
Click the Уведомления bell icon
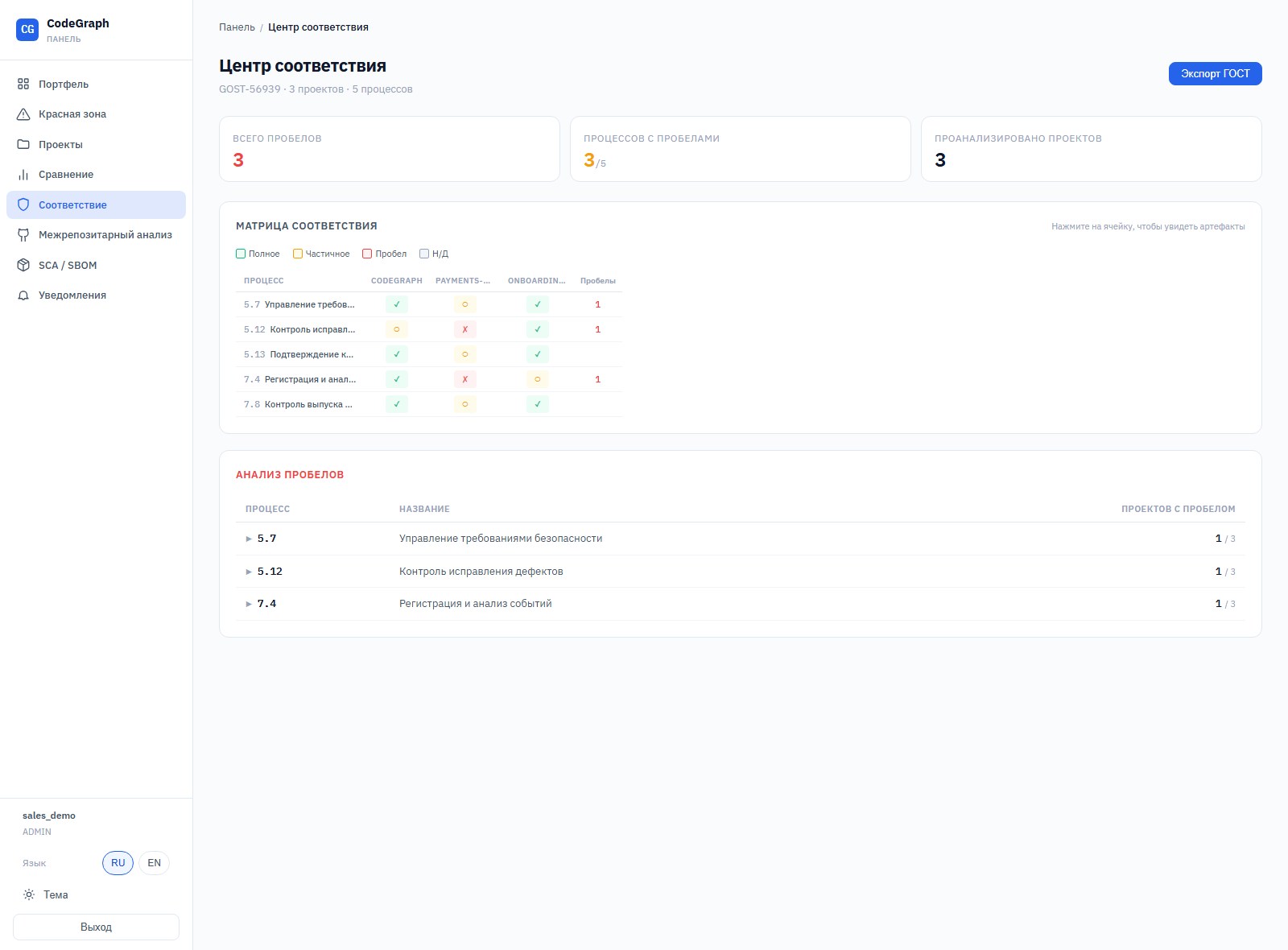coord(23,295)
